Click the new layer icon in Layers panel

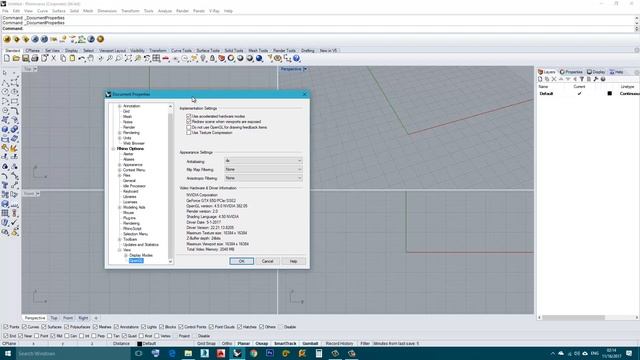(x=540, y=79)
